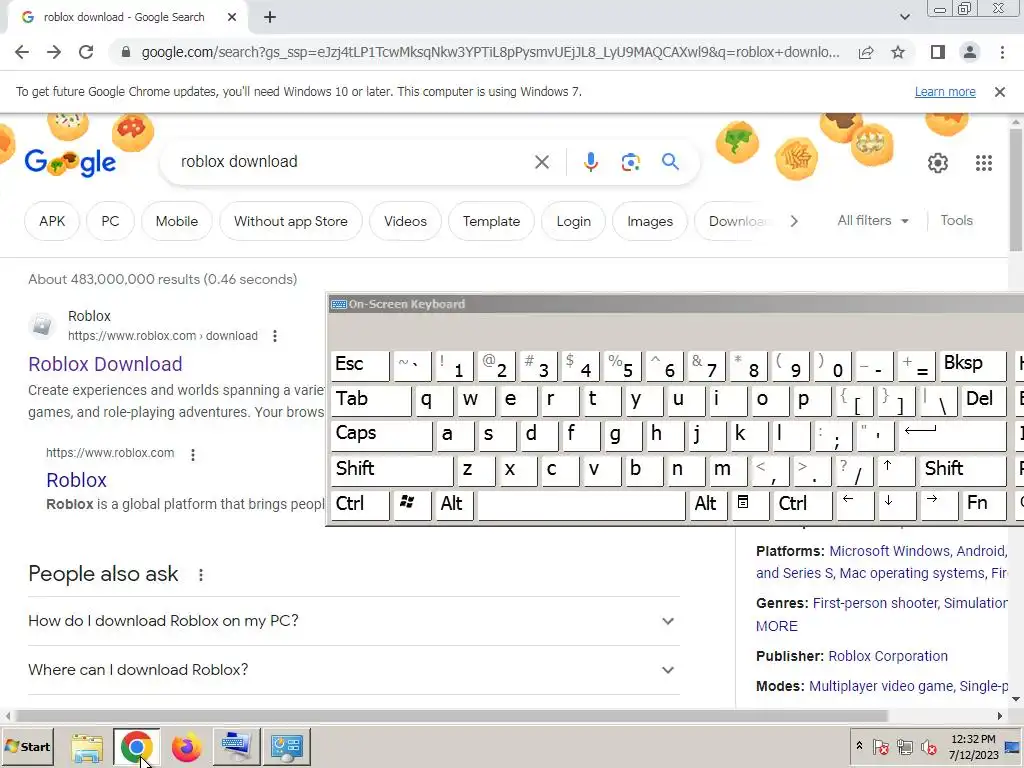Toggle the Fn key on the keyboard
Screen dimensions: 1024x768
(x=984, y=504)
